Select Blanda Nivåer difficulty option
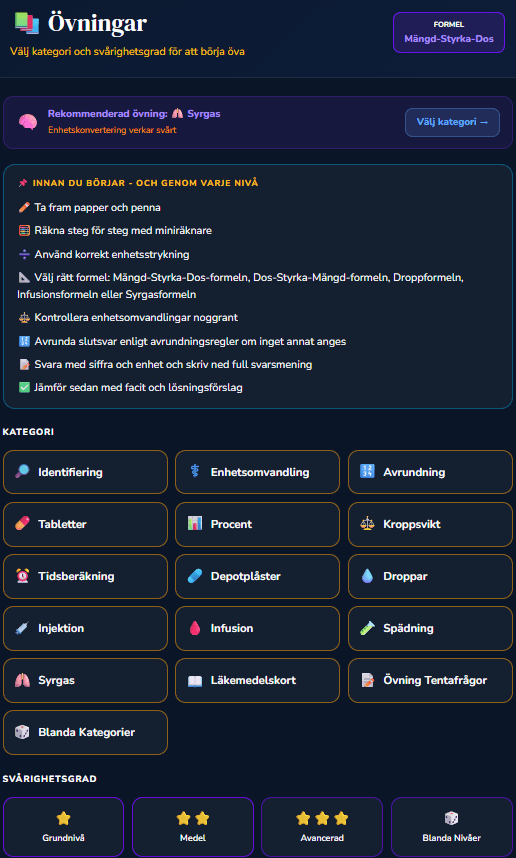 pyautogui.click(x=451, y=826)
